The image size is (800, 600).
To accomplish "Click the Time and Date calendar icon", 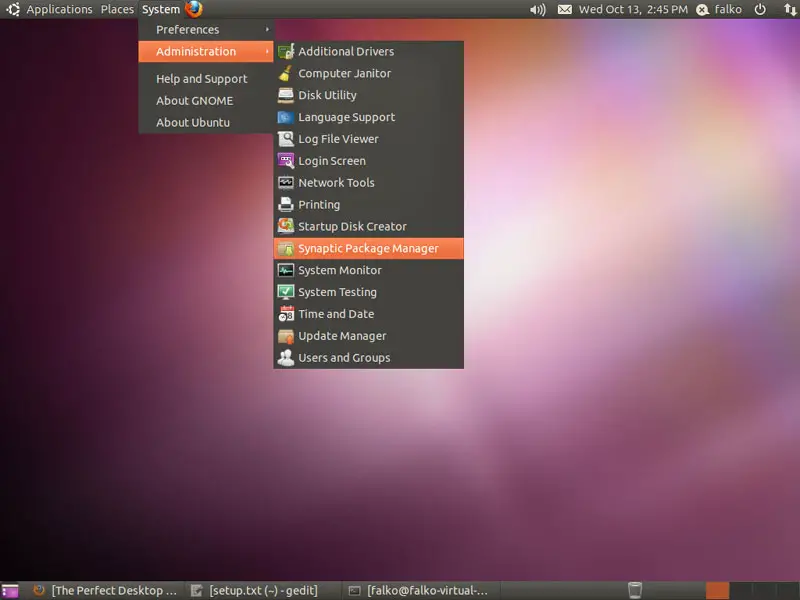I will [286, 314].
